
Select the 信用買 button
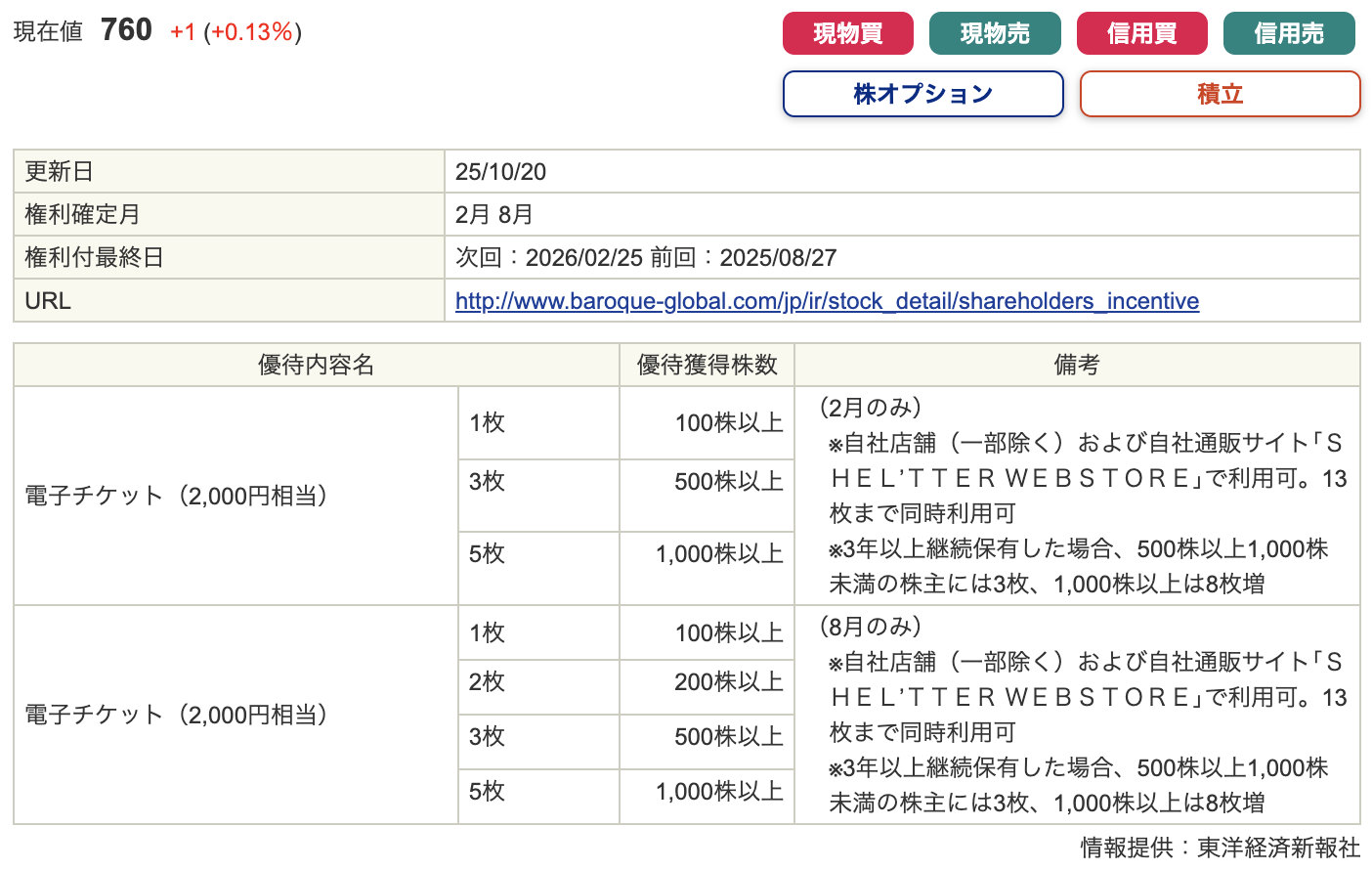coord(1141,33)
